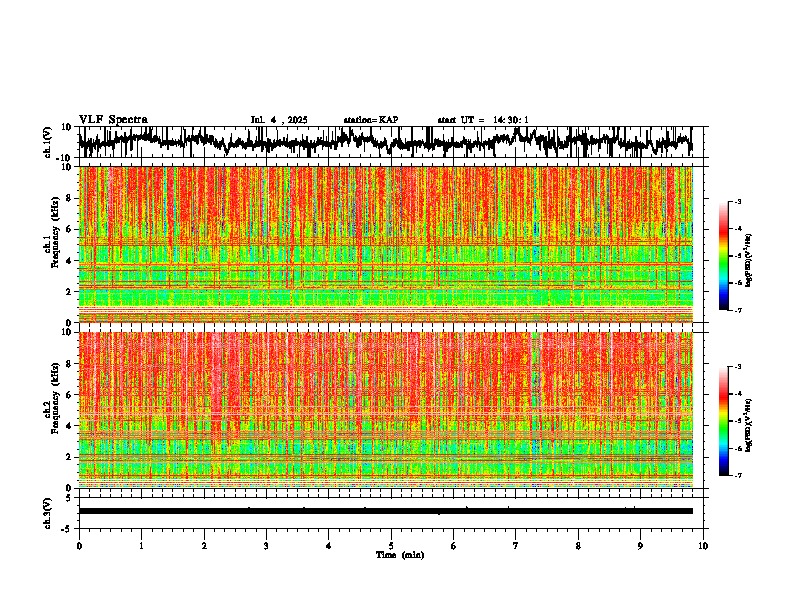Click the "-7" label on ch.1 color bar
Screen dimensions: 792x612
click(x=737, y=310)
